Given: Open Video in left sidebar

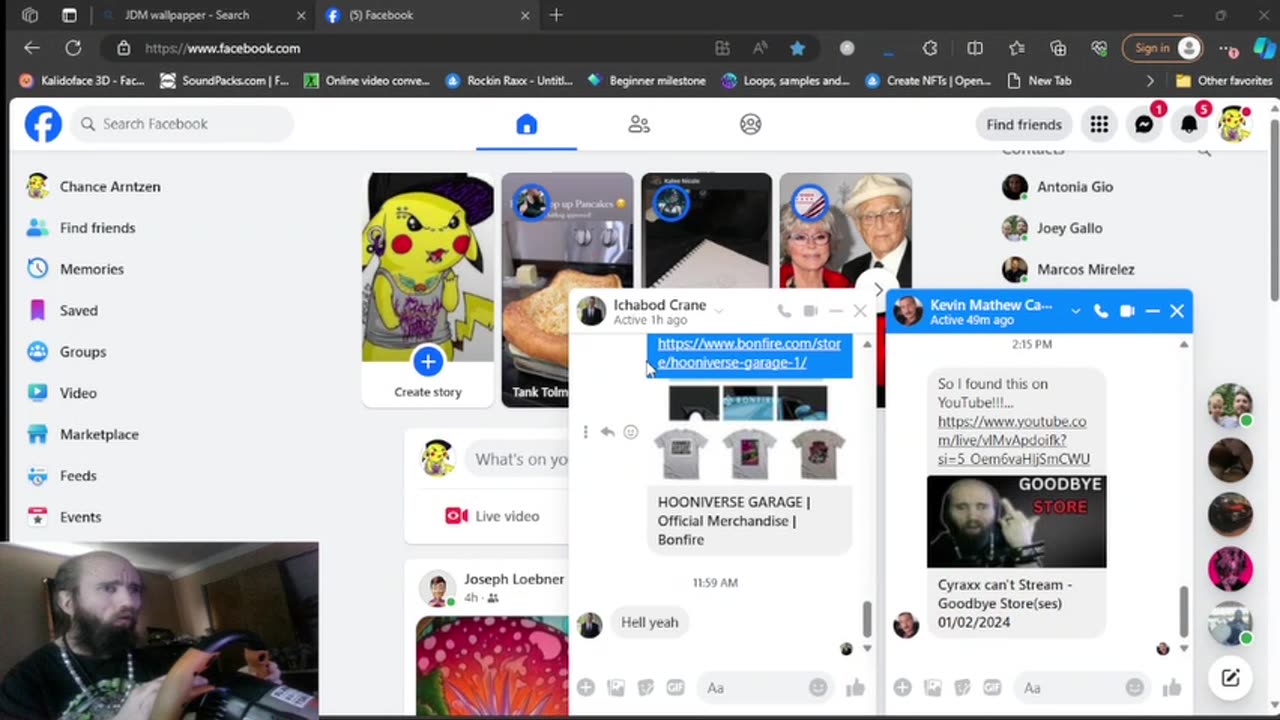Looking at the screenshot, I should click(x=78, y=393).
